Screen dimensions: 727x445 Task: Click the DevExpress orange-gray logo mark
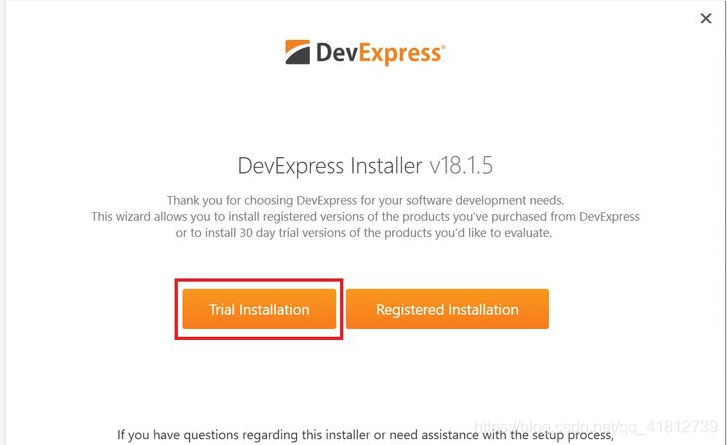click(297, 52)
